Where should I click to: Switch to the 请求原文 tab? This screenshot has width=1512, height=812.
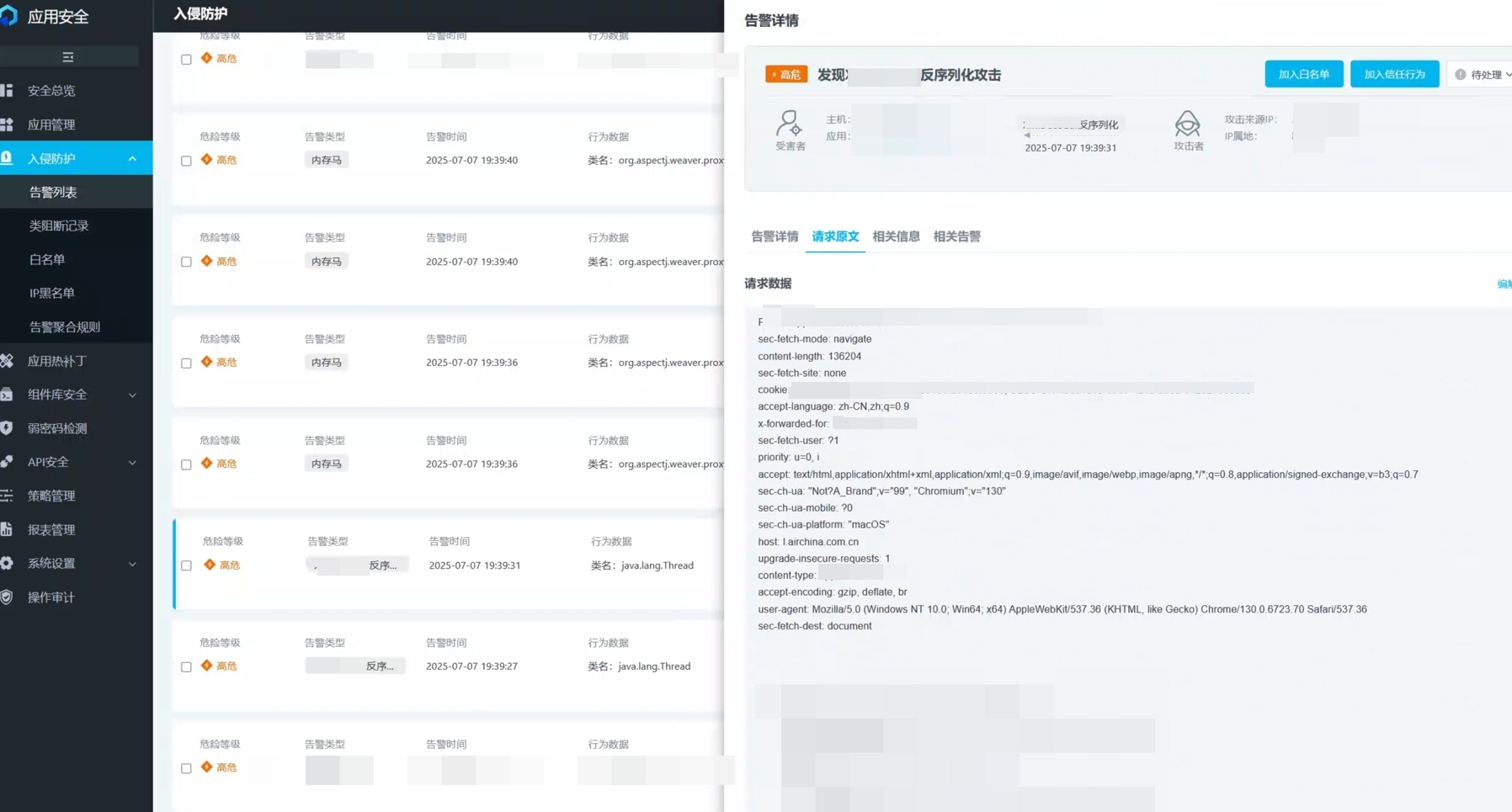835,236
